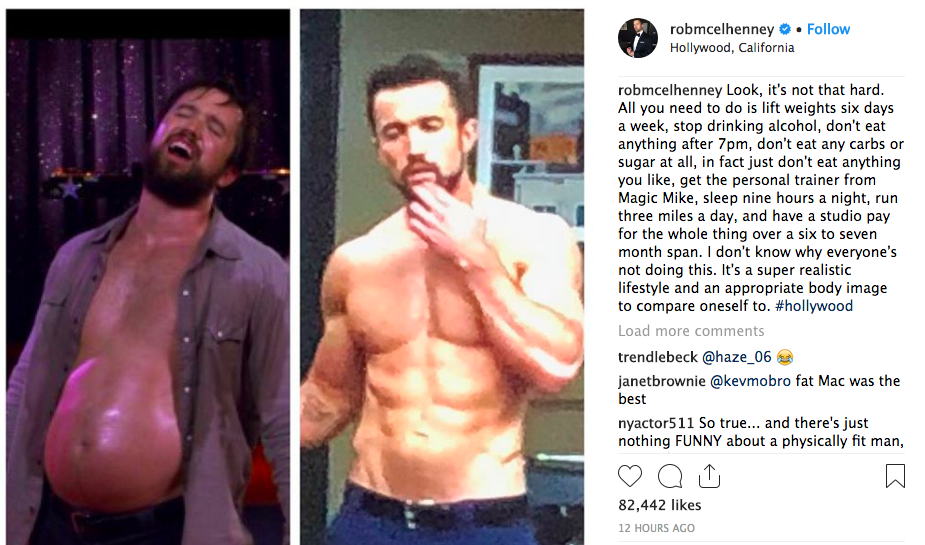Screen dimensions: 925x545
Task: Open the @haze_06 mention
Action: pos(737,357)
